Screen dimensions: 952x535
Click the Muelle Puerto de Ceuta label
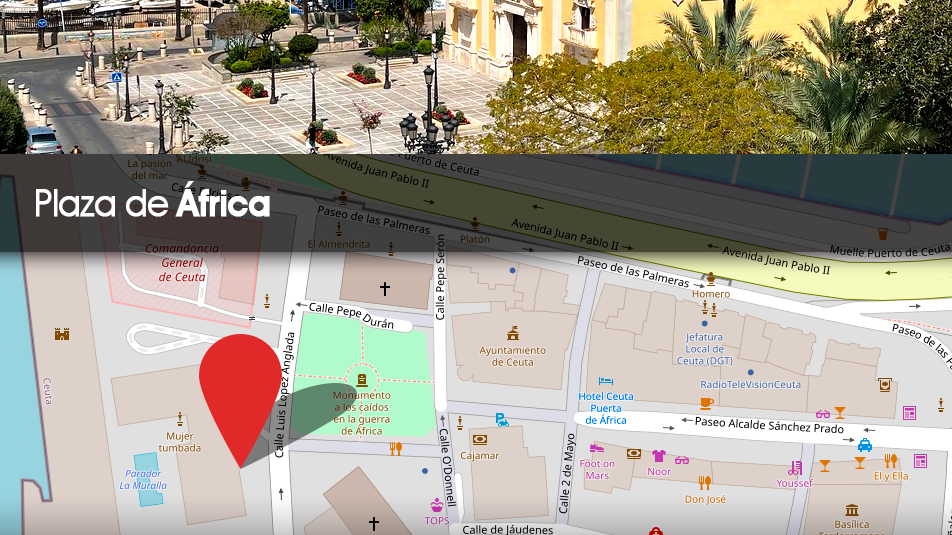889,250
